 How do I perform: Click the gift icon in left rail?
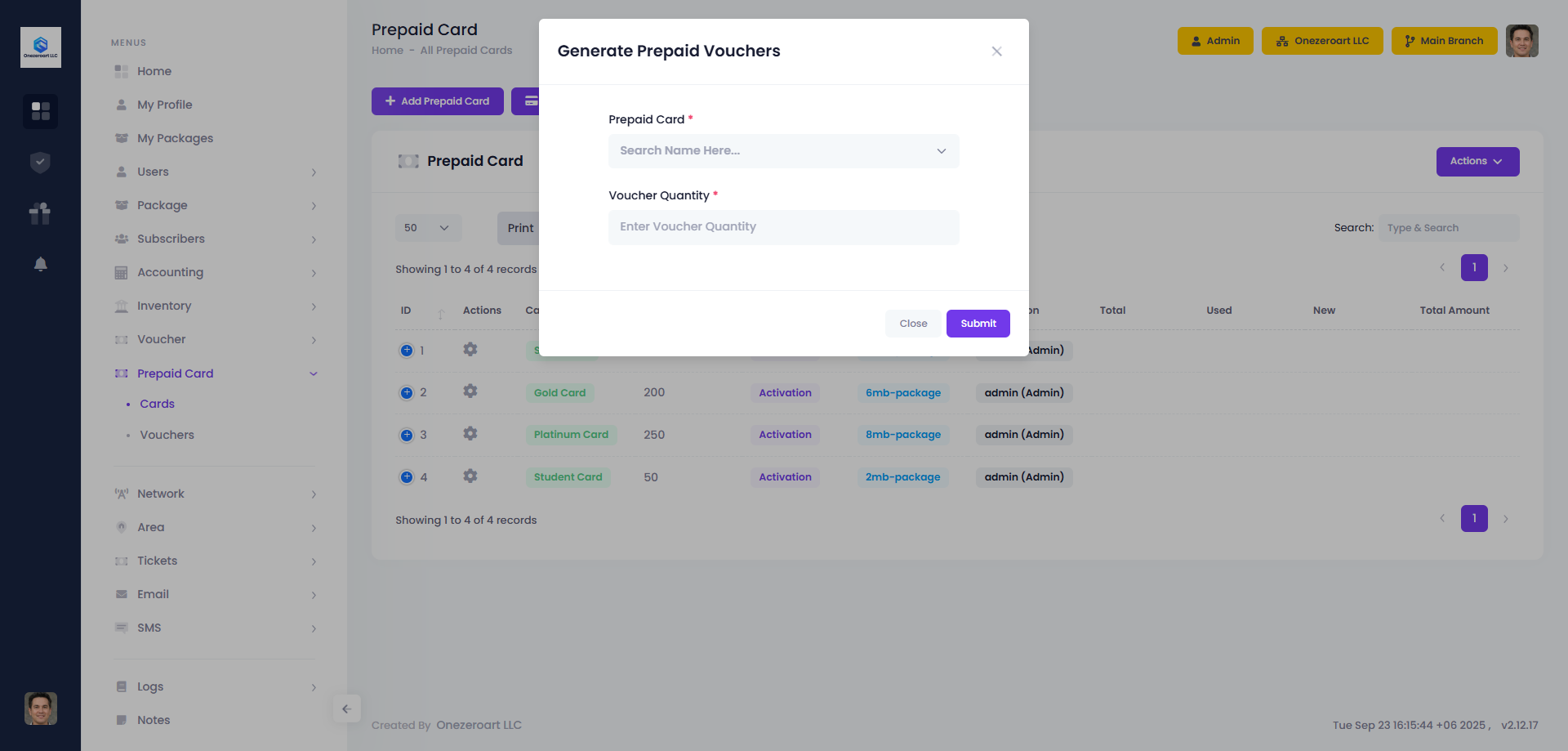click(40, 213)
